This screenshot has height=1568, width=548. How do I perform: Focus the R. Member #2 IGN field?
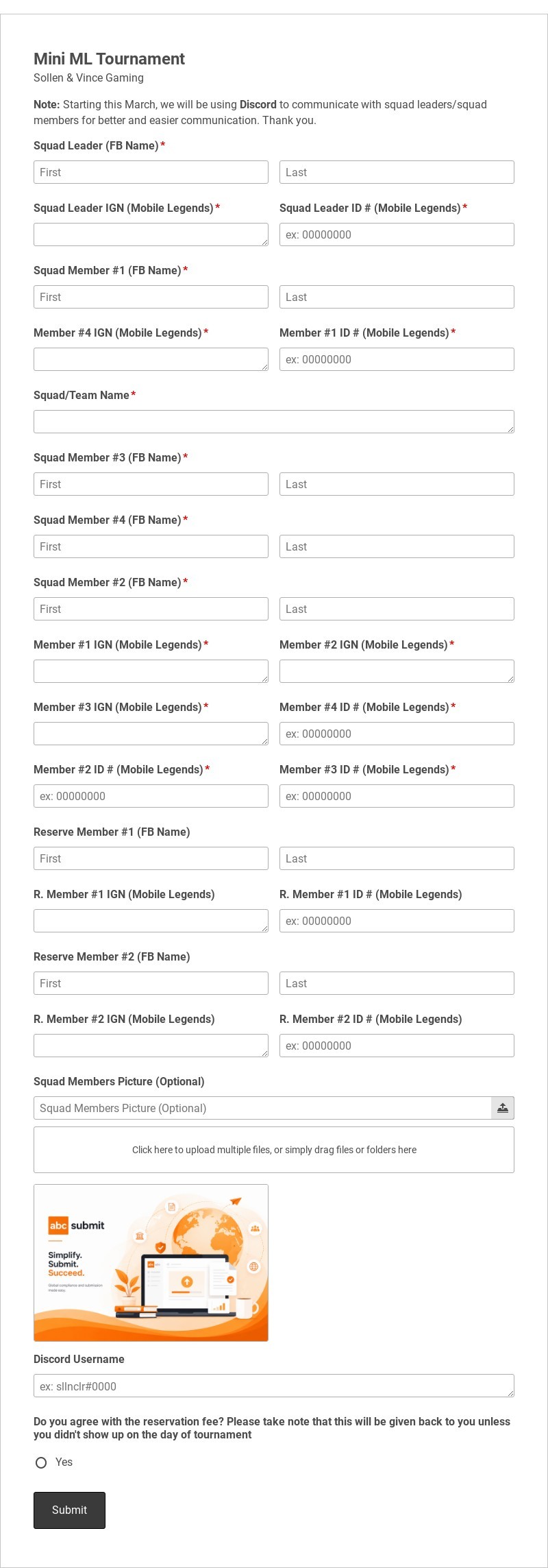tap(151, 1046)
